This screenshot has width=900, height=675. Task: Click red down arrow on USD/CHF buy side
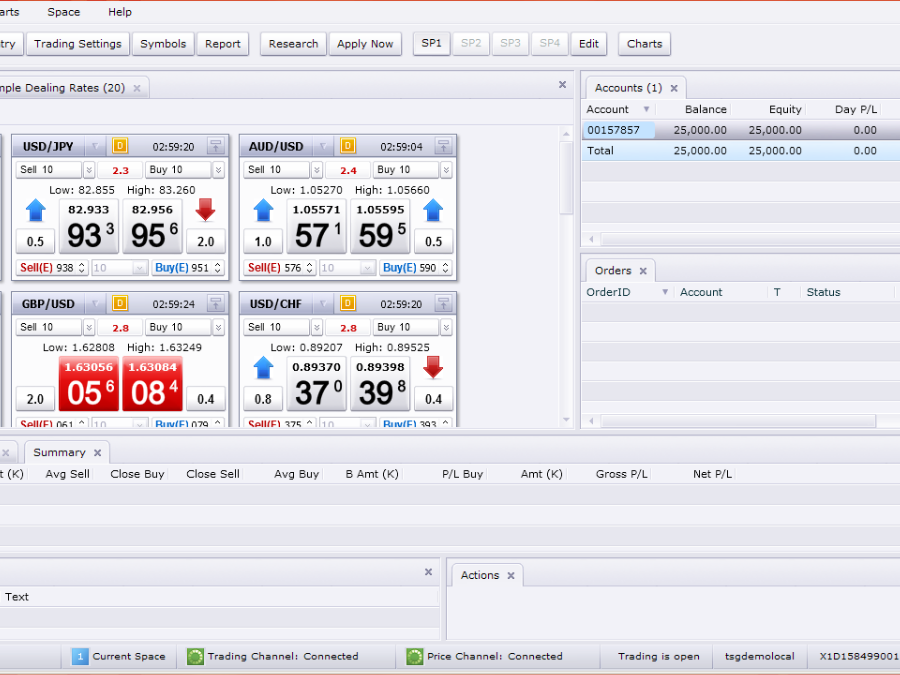(433, 367)
